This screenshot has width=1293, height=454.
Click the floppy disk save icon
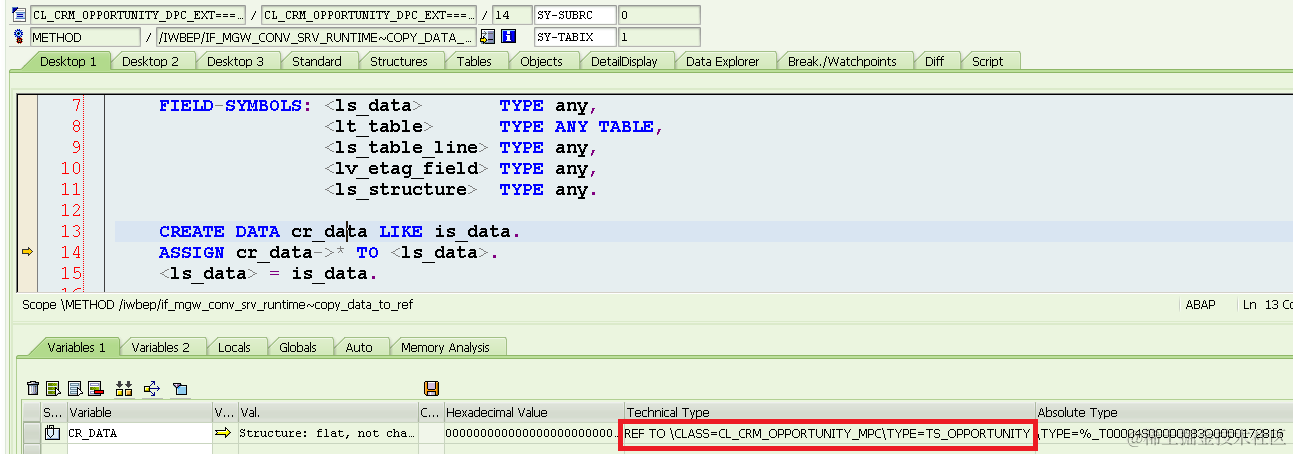coord(432,388)
